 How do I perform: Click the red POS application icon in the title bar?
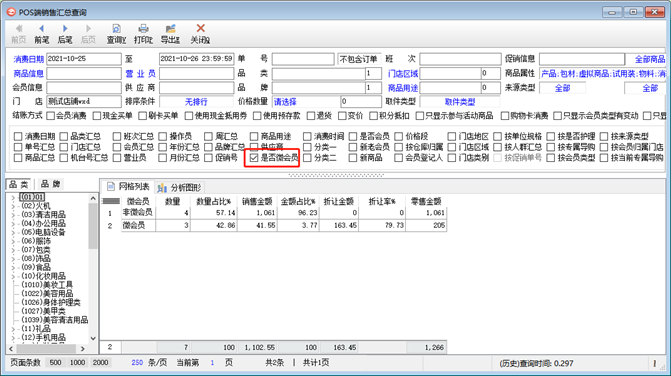(x=11, y=12)
